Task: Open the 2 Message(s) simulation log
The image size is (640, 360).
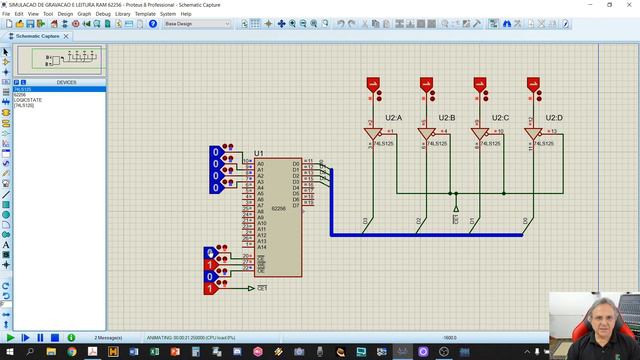Action: 108,338
